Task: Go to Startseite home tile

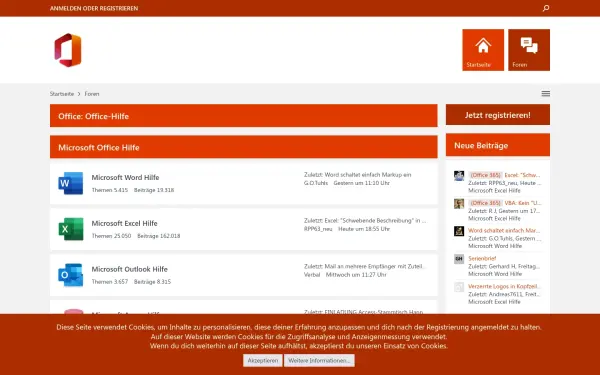Action: (x=483, y=50)
